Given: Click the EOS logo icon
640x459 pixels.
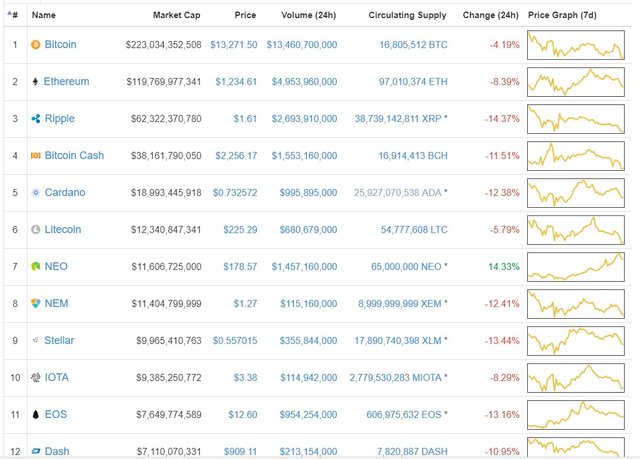Looking at the screenshot, I should (x=36, y=414).
